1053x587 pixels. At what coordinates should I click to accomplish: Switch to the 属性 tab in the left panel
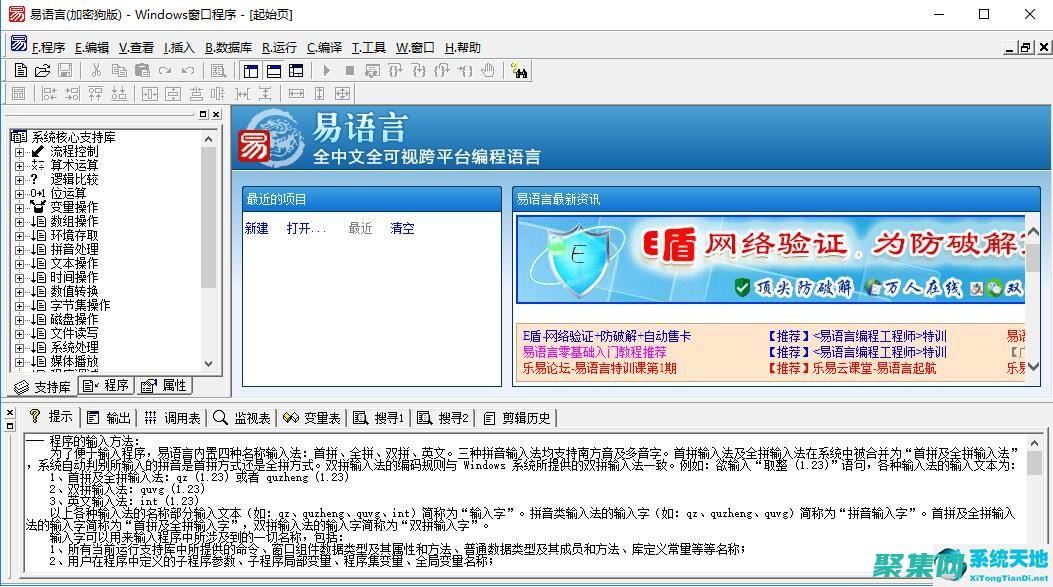tap(166, 386)
